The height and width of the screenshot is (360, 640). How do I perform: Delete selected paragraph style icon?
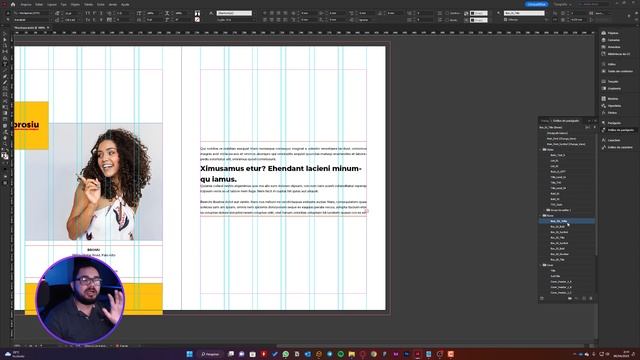[x=591, y=298]
